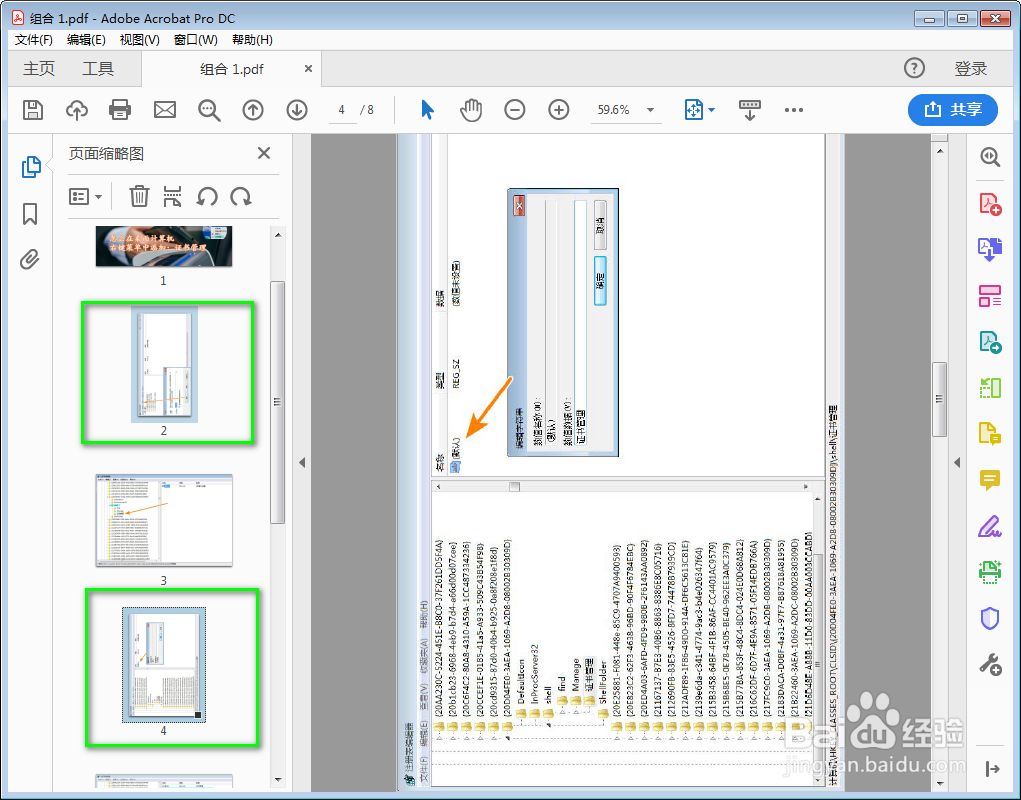Activate the hand pan tool
Image resolution: width=1021 pixels, height=800 pixels.
point(471,110)
